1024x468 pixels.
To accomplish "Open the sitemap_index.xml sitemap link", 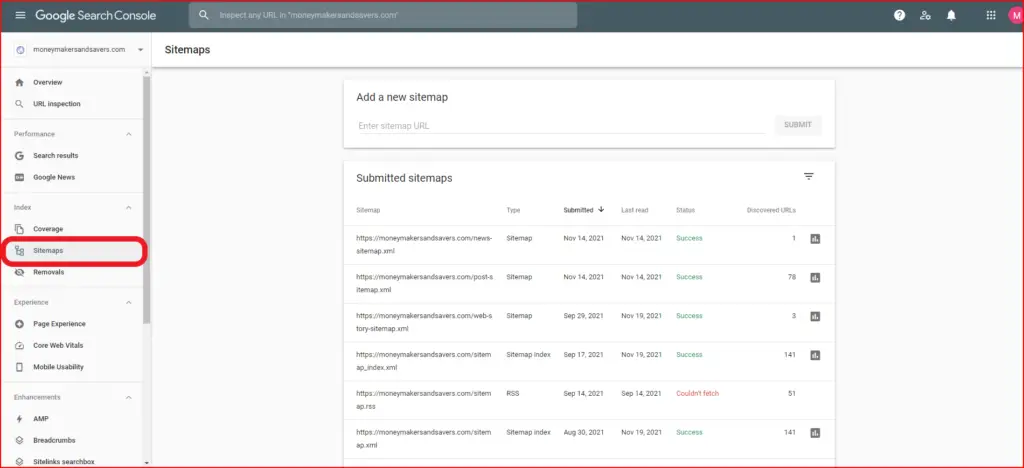I will coord(424,361).
